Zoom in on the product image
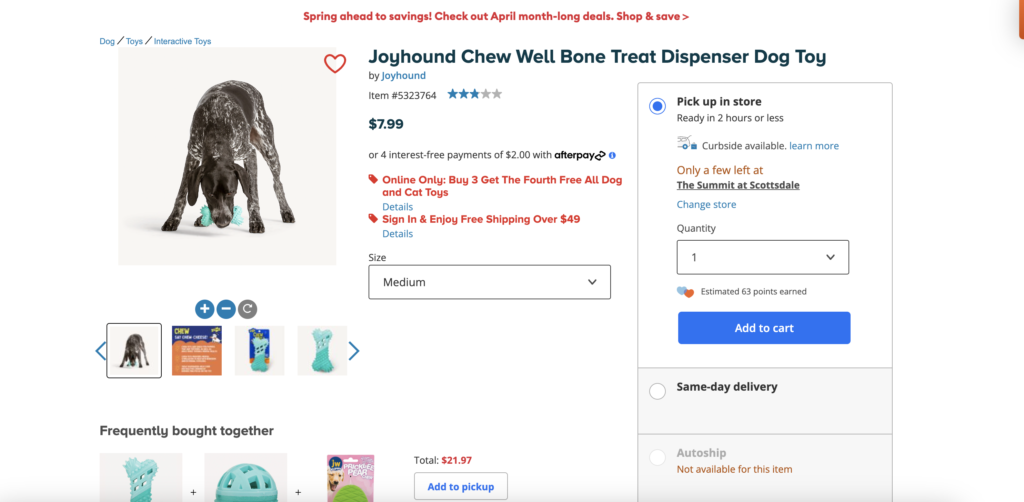The width and height of the screenshot is (1024, 502). (x=204, y=309)
